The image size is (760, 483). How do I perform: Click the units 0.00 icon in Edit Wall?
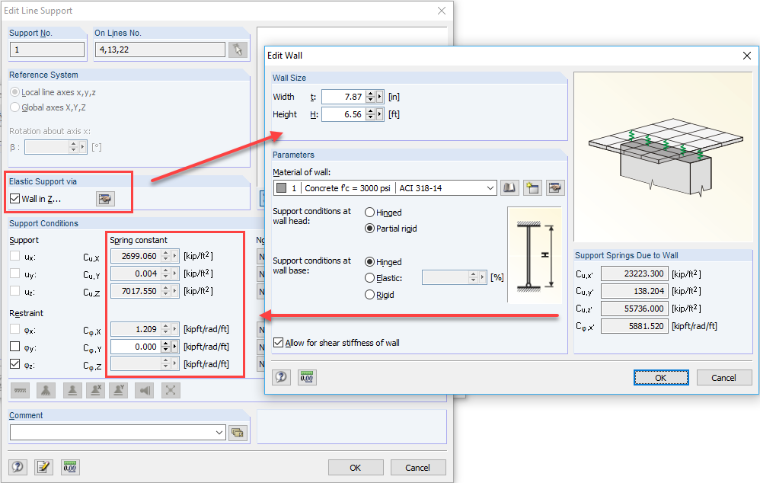point(307,377)
